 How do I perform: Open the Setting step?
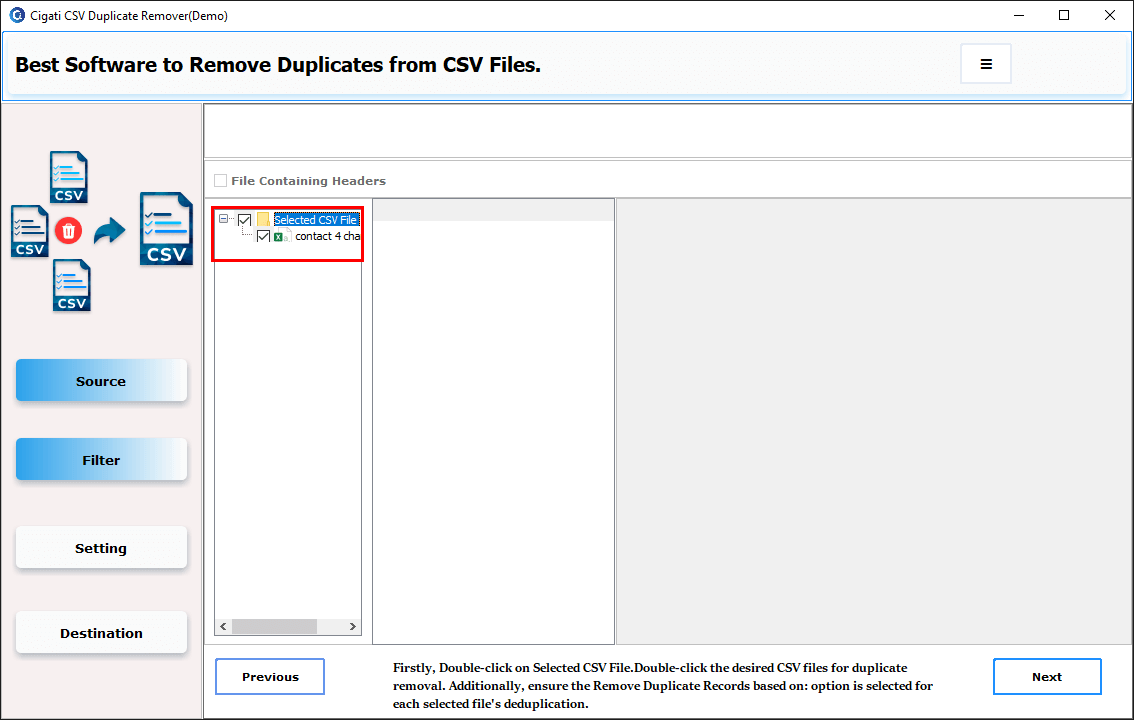(x=101, y=548)
